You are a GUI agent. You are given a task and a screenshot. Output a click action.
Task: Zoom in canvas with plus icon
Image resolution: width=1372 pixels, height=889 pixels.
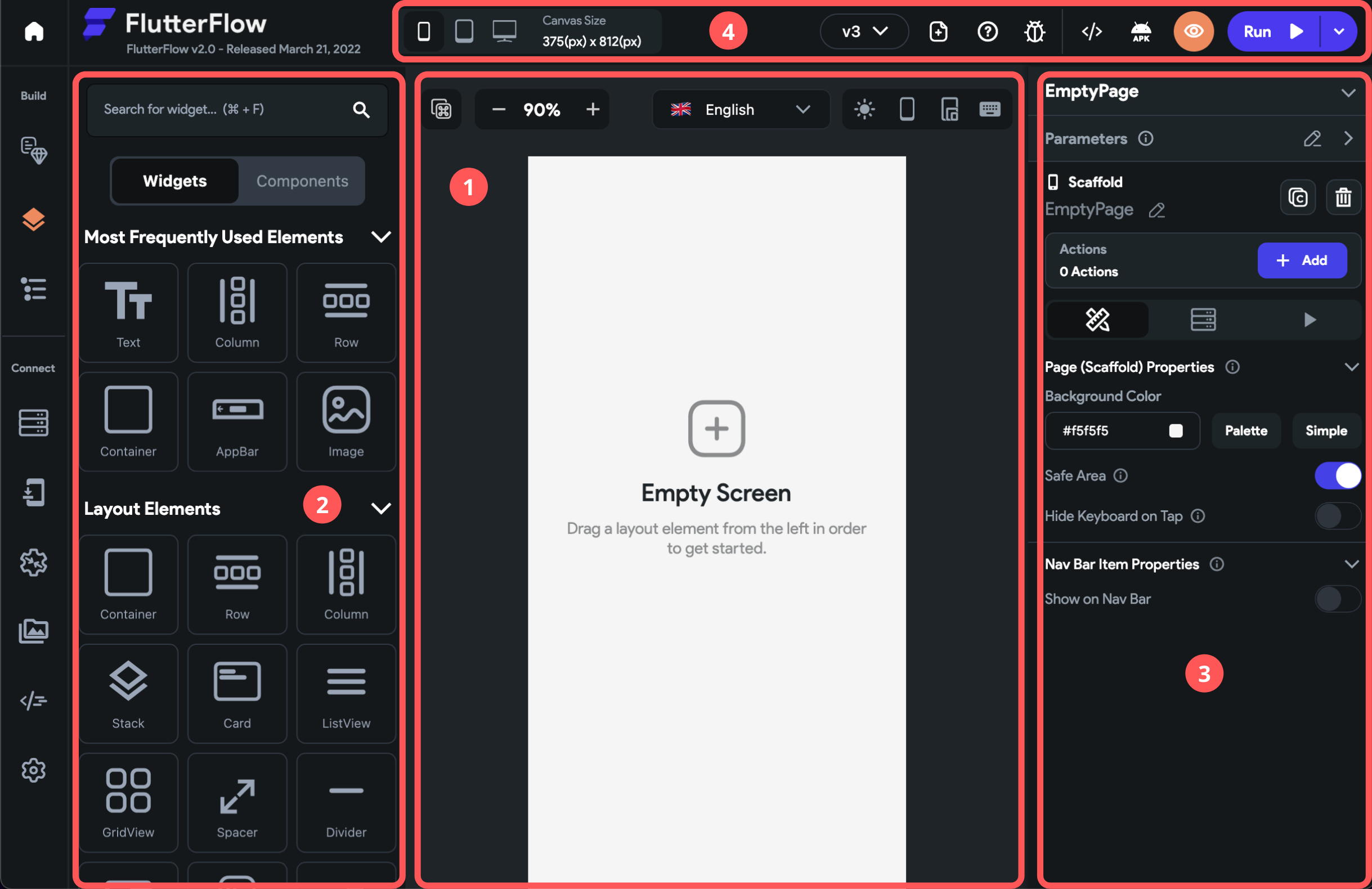593,109
